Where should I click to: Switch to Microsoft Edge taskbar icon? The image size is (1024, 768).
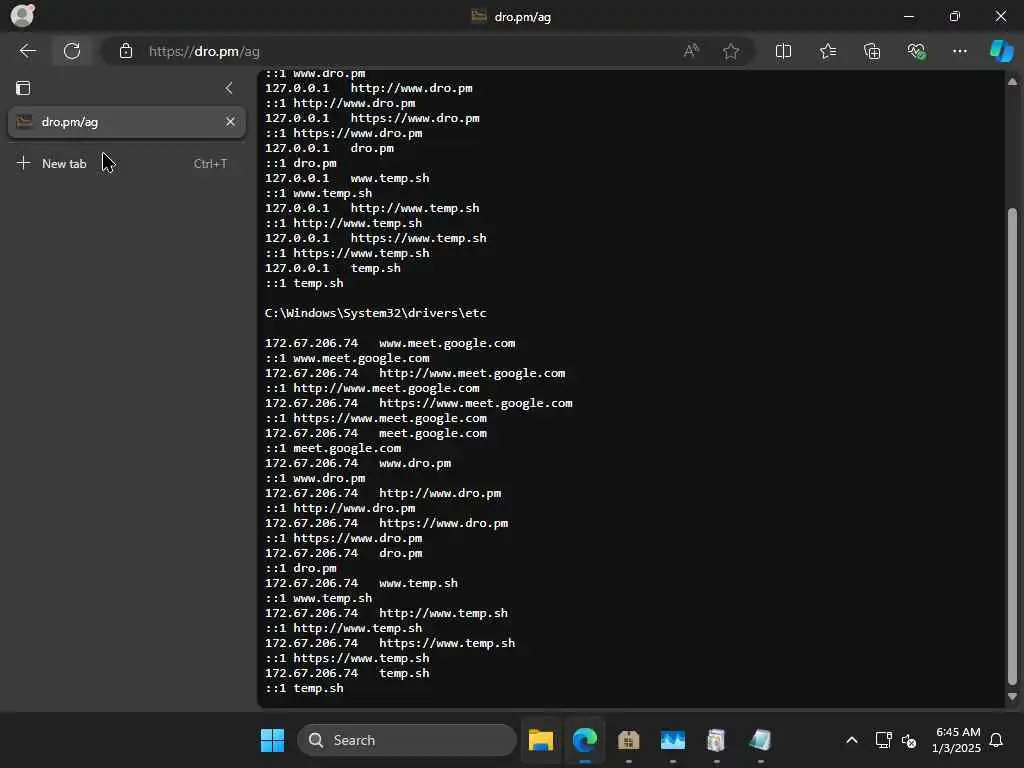pos(584,740)
